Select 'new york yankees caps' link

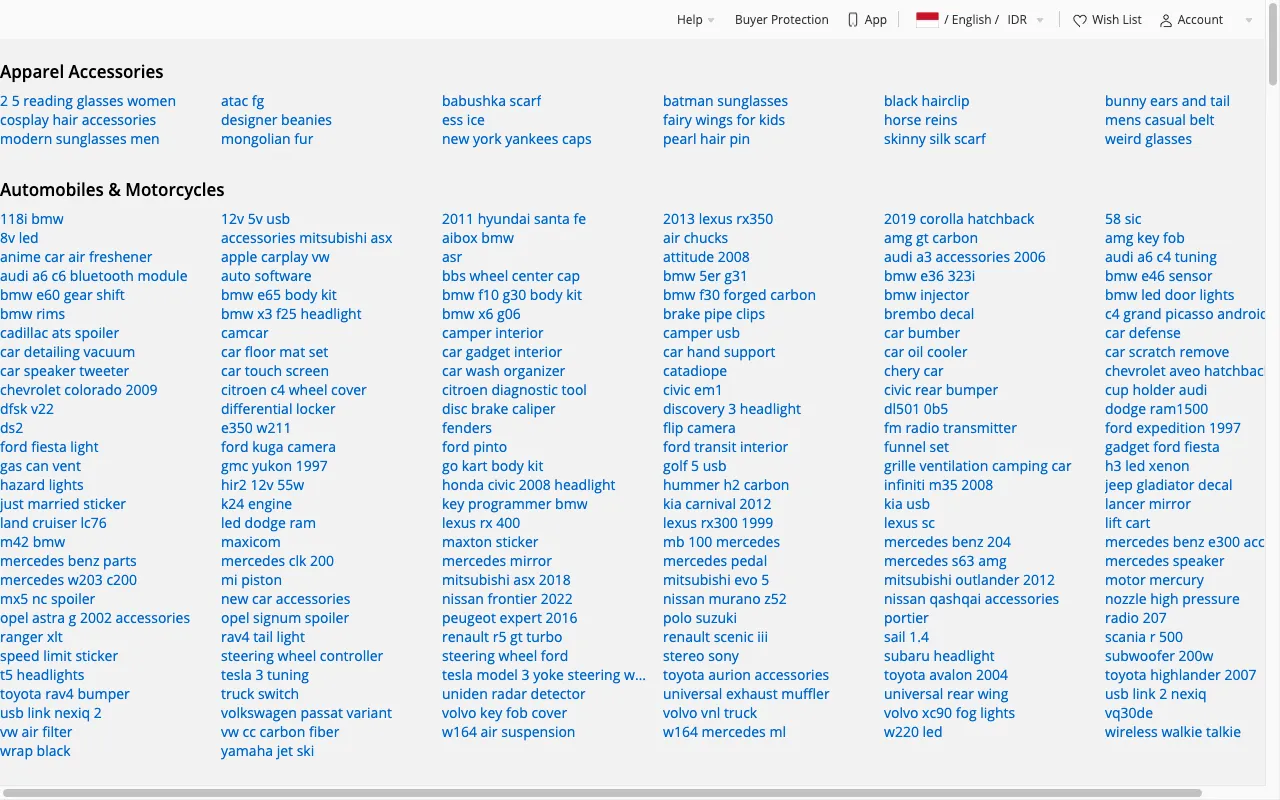pyautogui.click(x=517, y=139)
